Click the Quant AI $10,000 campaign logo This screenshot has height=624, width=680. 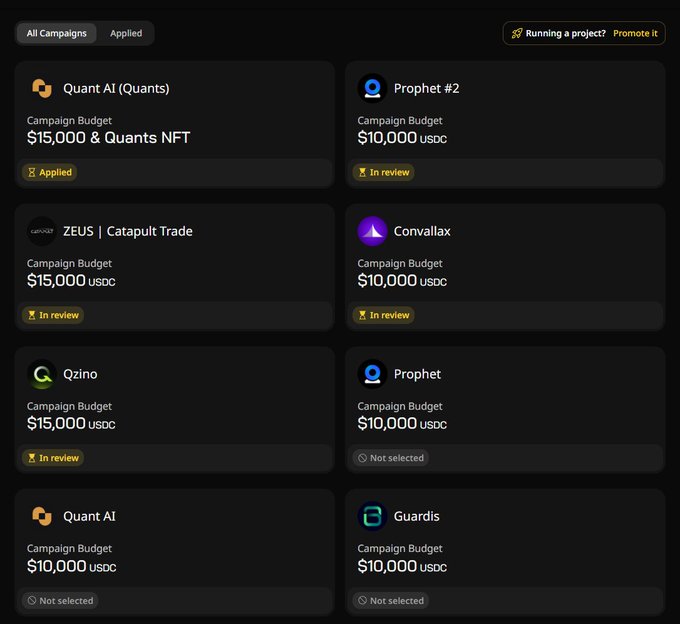tap(42, 516)
